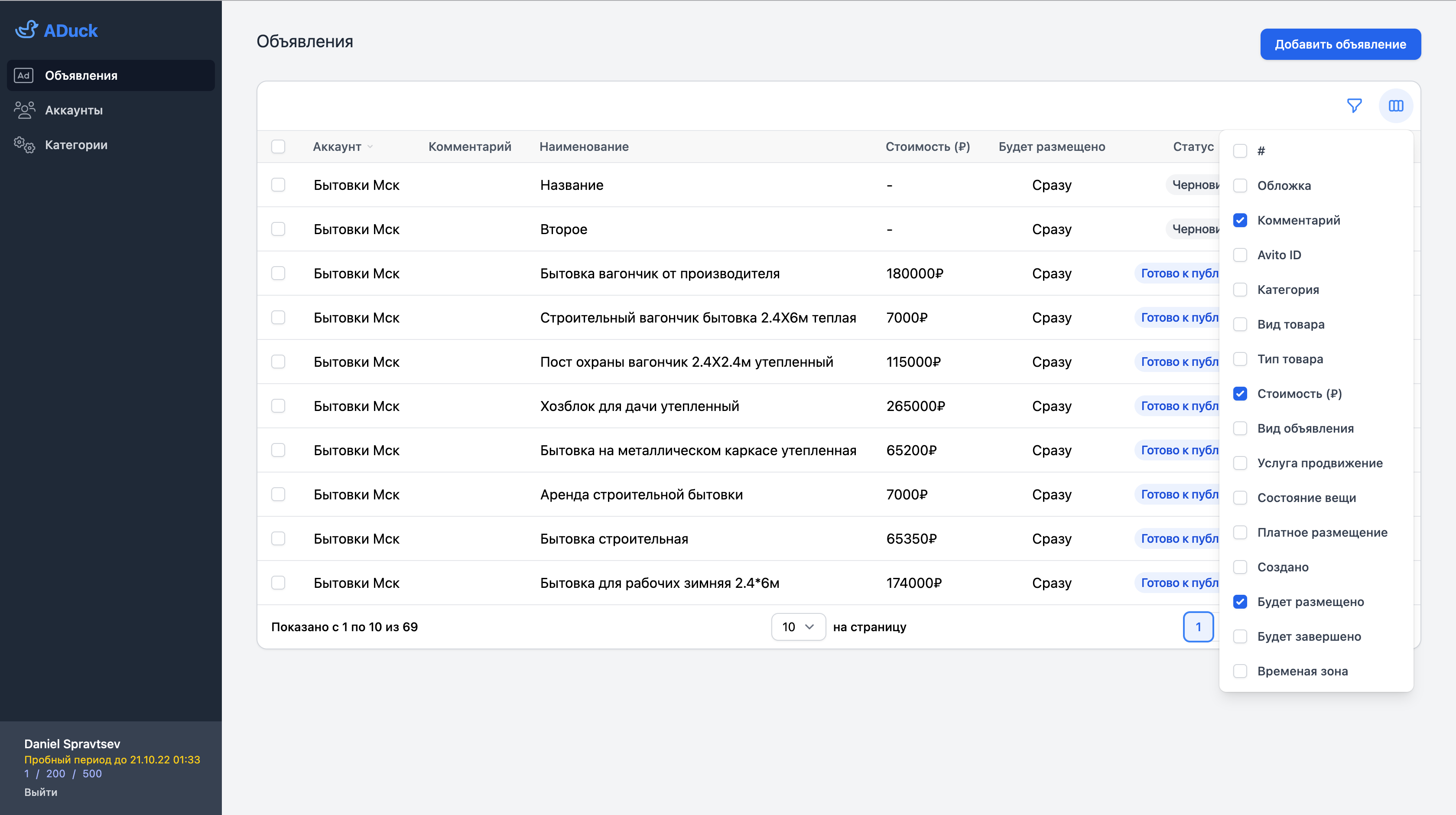
Task: Check the Обложка column option
Action: coord(1240,186)
